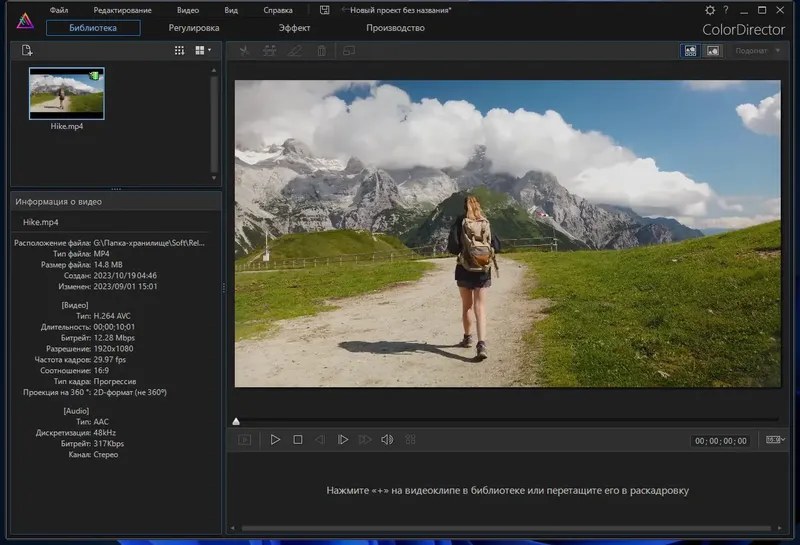This screenshot has height=545, width=800.
Task: Open the Файл menu
Action: tap(59, 10)
